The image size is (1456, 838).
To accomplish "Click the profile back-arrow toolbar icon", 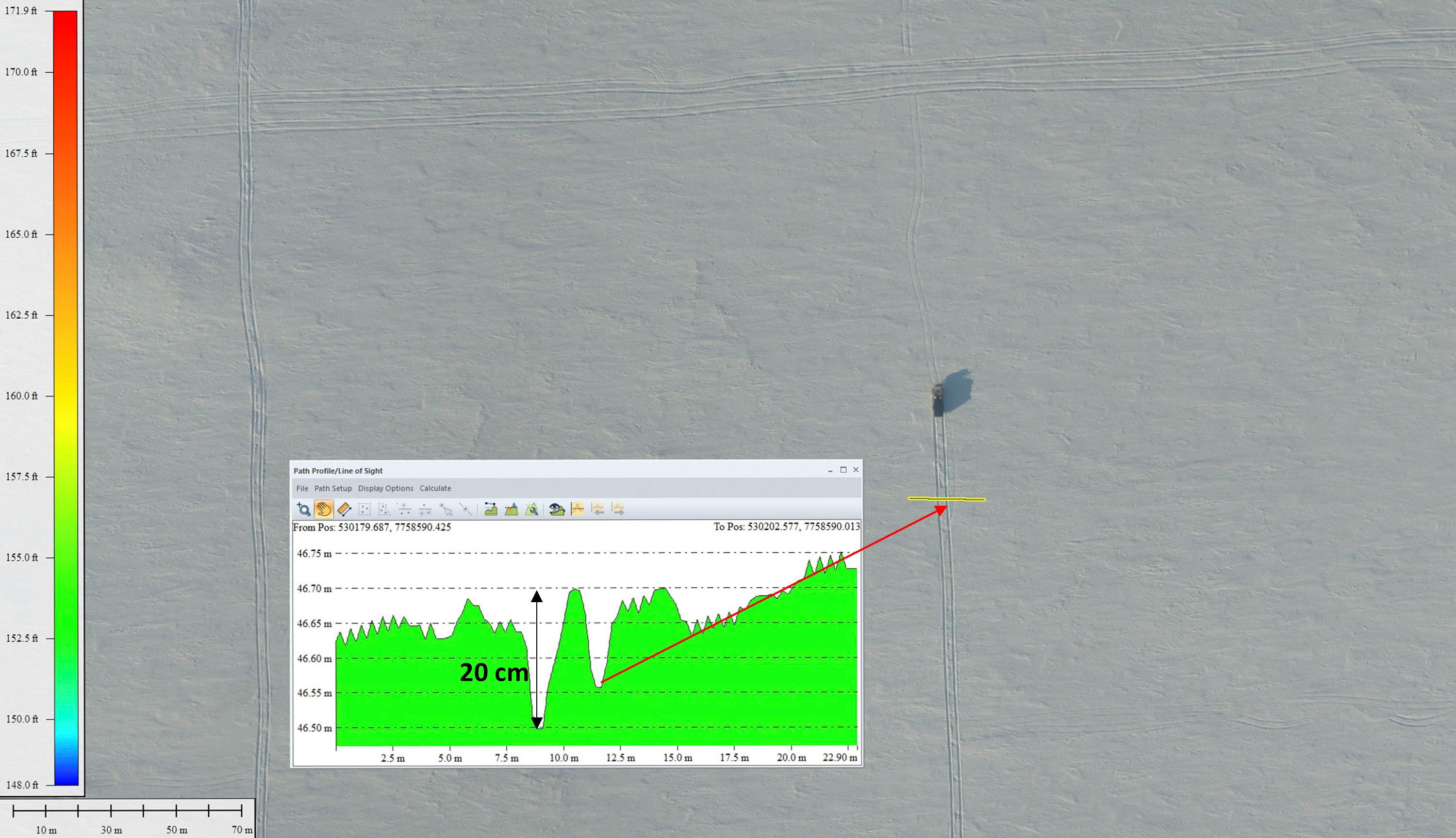I will pos(598,509).
